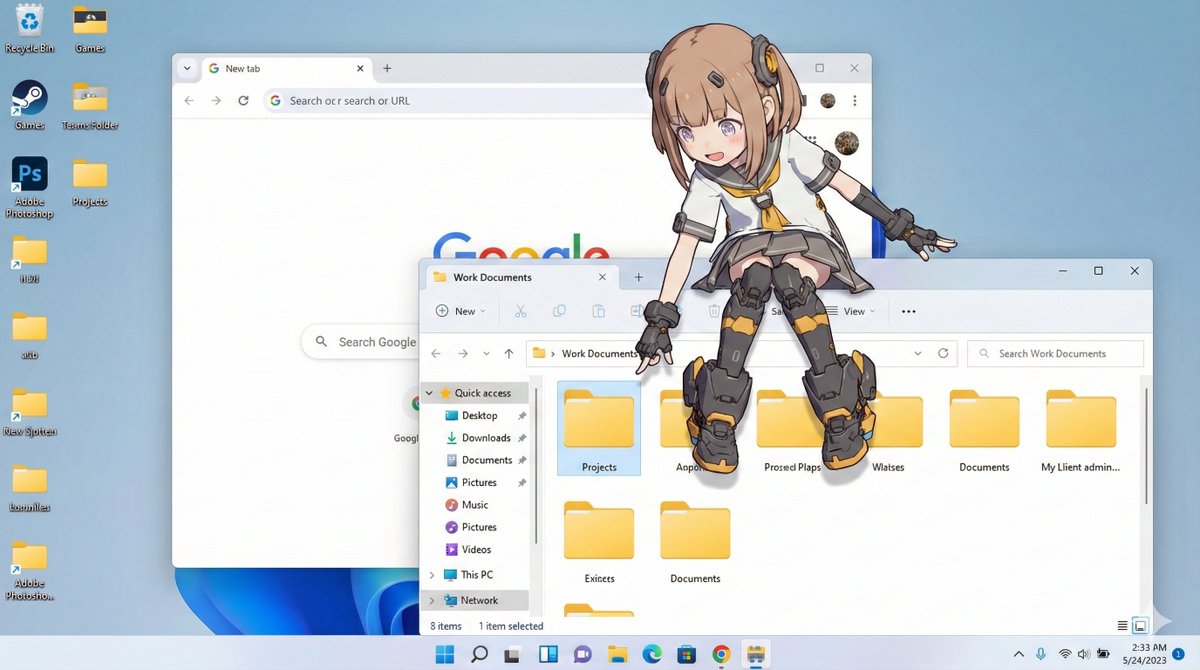Click the Back arrow in File Explorer
Image resolution: width=1200 pixels, height=670 pixels.
pyautogui.click(x=436, y=353)
